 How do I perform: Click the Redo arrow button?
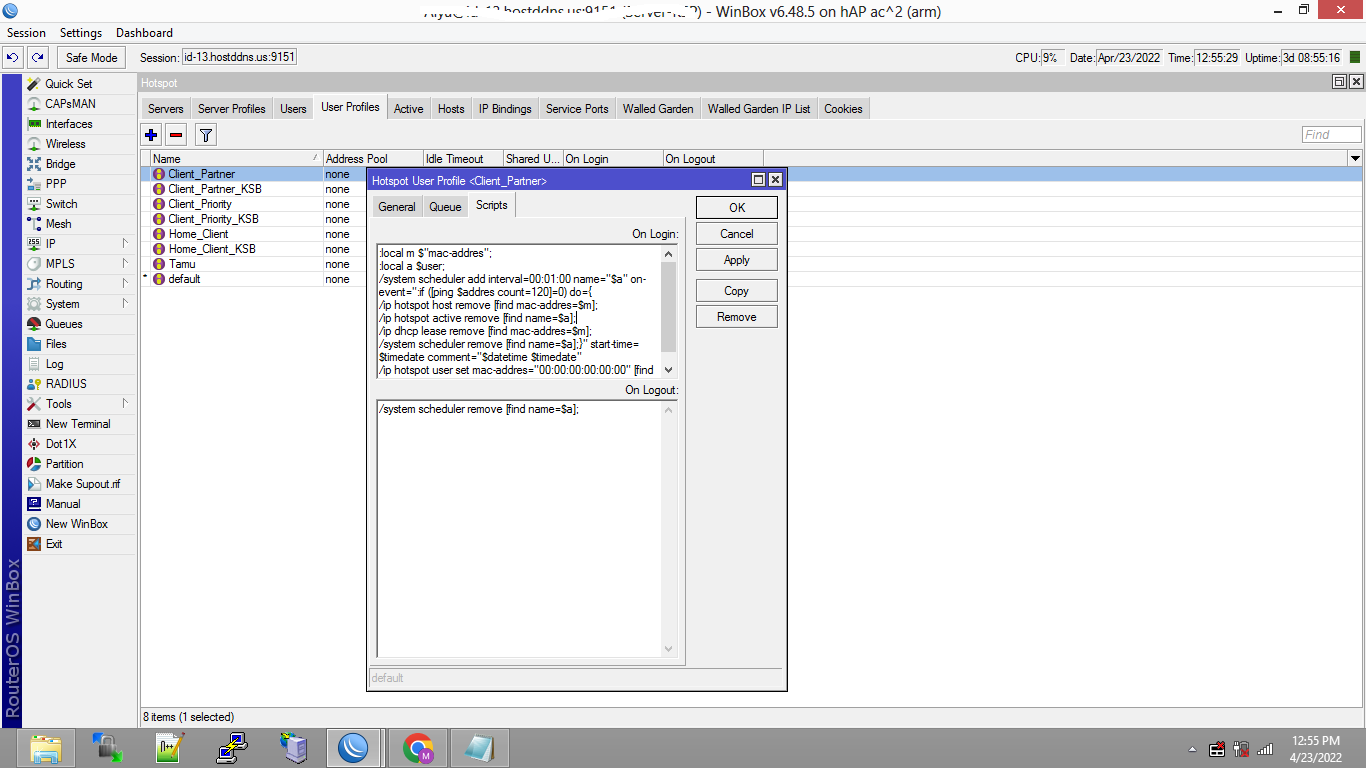38,58
